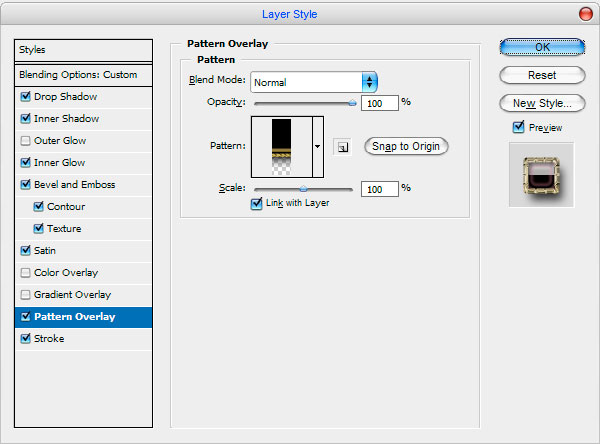The height and width of the screenshot is (444, 600).
Task: Click the Blend Mode stepper arrows
Action: coord(370,82)
